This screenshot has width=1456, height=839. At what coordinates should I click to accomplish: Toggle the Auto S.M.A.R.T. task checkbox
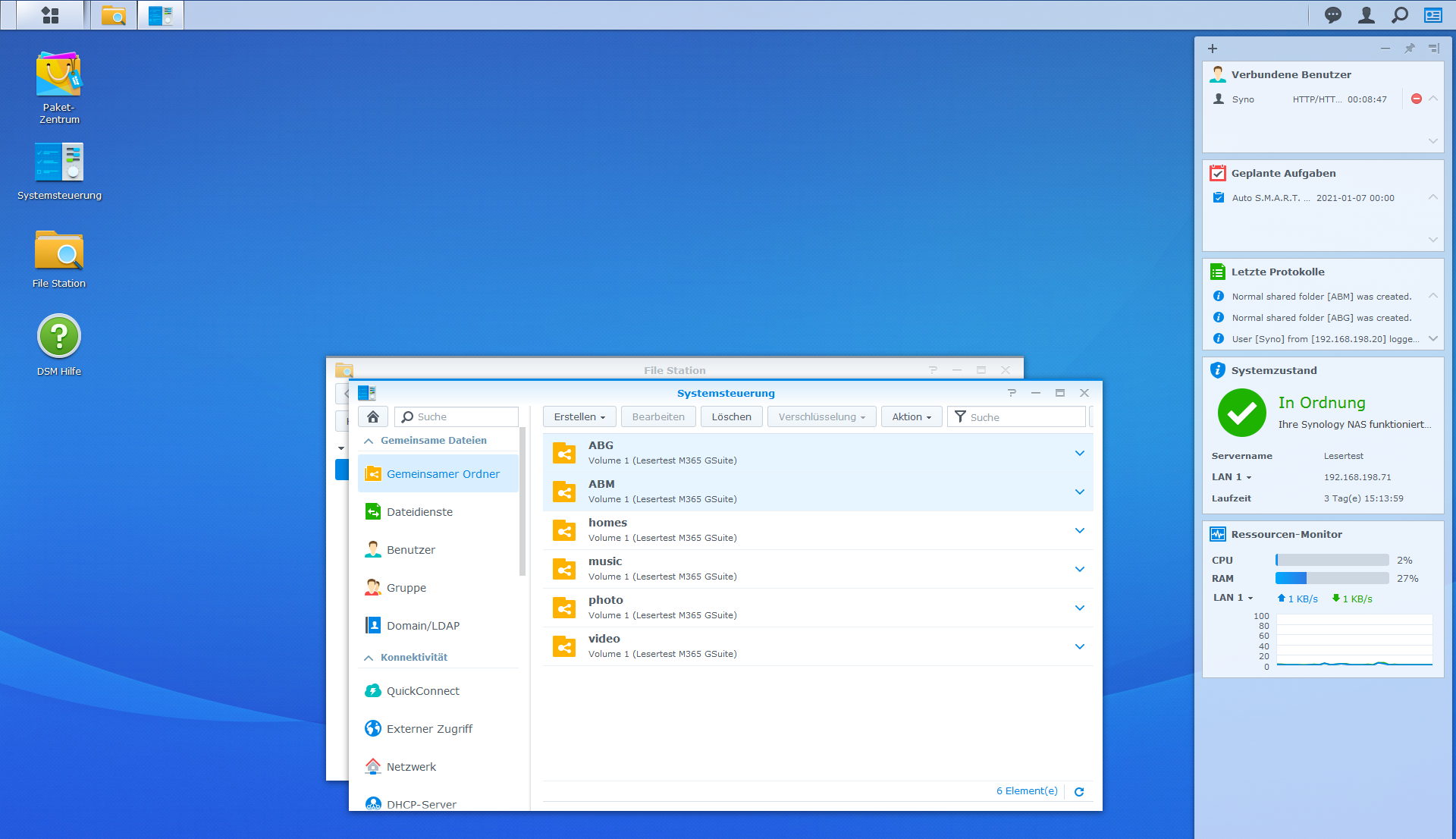point(1219,198)
